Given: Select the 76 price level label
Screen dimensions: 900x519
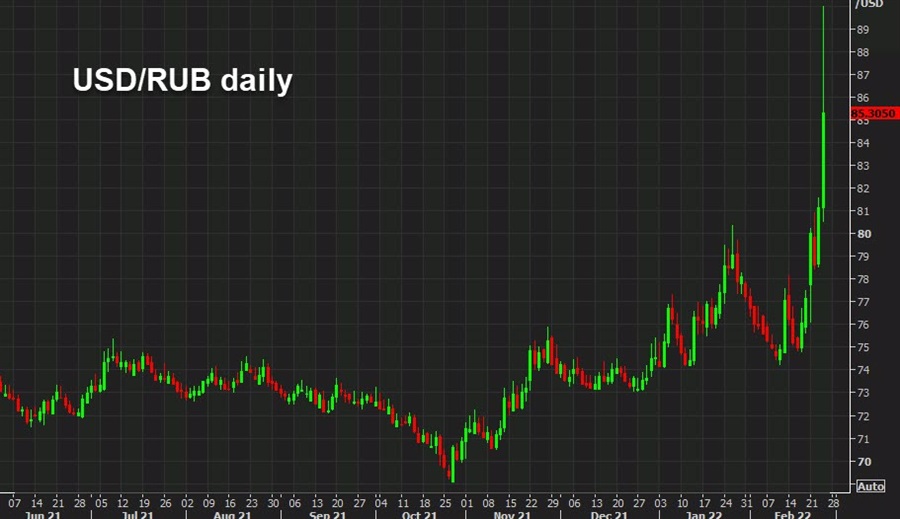Looking at the screenshot, I should (x=863, y=325).
